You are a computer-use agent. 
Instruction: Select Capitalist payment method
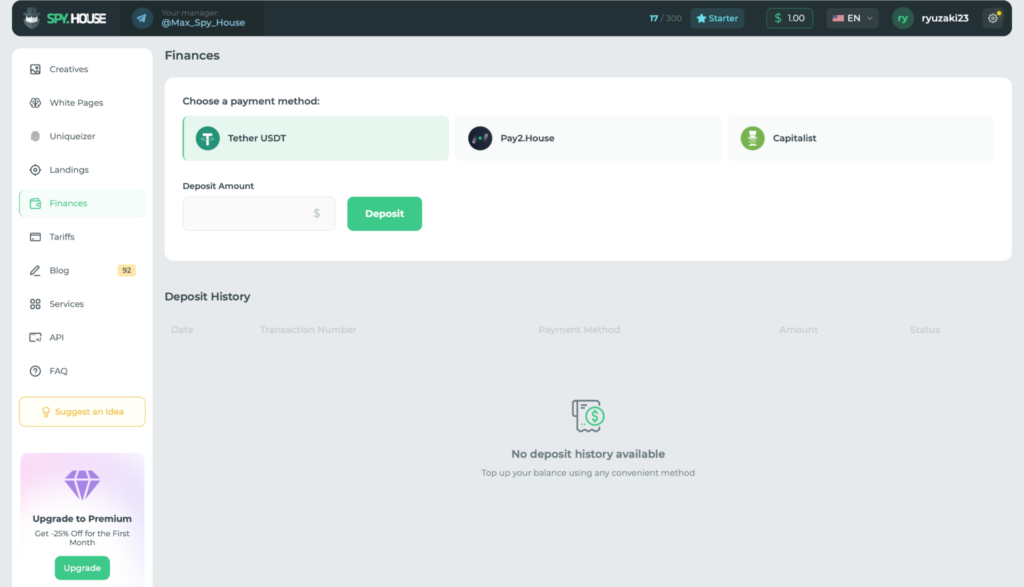click(861, 138)
